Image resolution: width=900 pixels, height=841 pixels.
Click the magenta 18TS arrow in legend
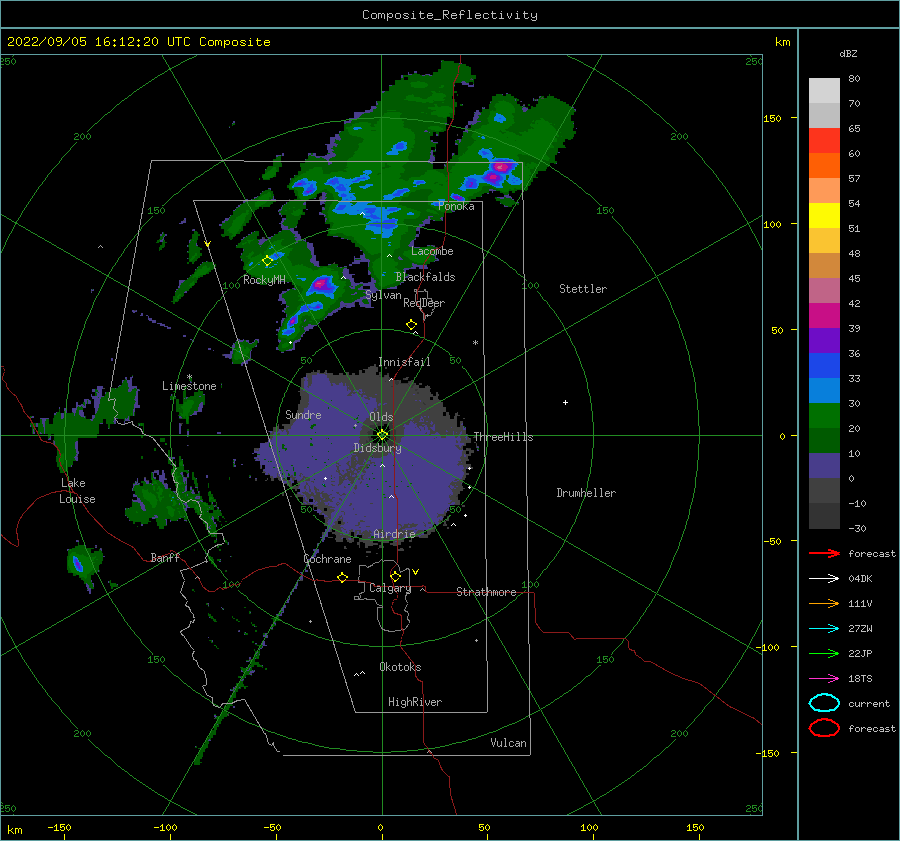pyautogui.click(x=824, y=679)
